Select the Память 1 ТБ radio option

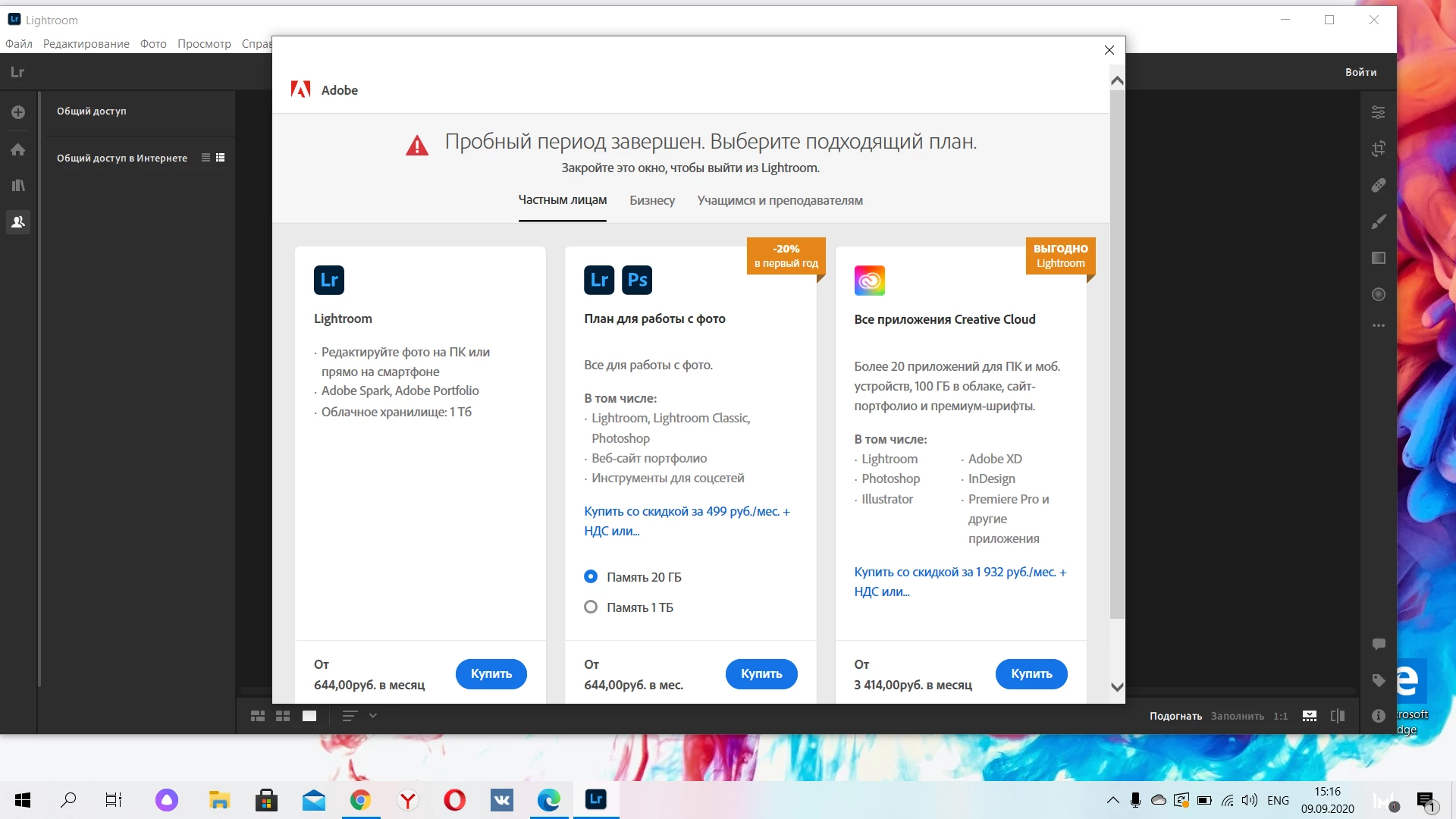pos(591,607)
